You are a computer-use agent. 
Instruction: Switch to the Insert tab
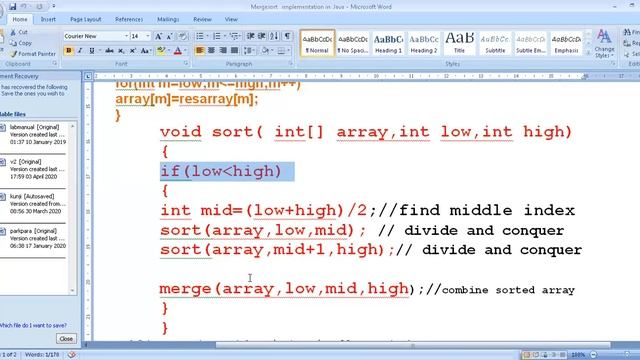click(x=48, y=19)
